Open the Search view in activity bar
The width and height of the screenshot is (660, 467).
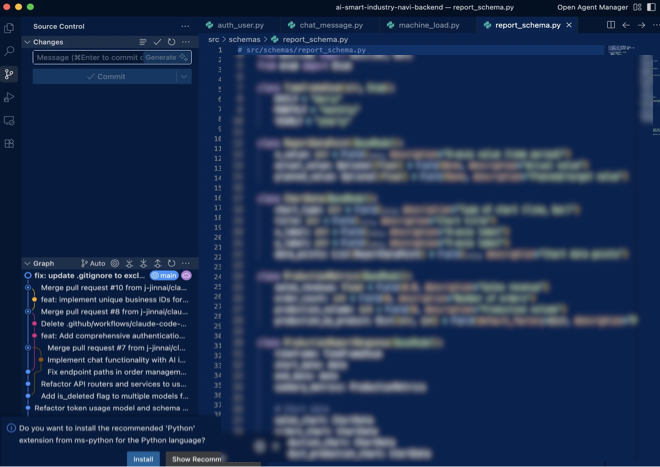(x=10, y=50)
